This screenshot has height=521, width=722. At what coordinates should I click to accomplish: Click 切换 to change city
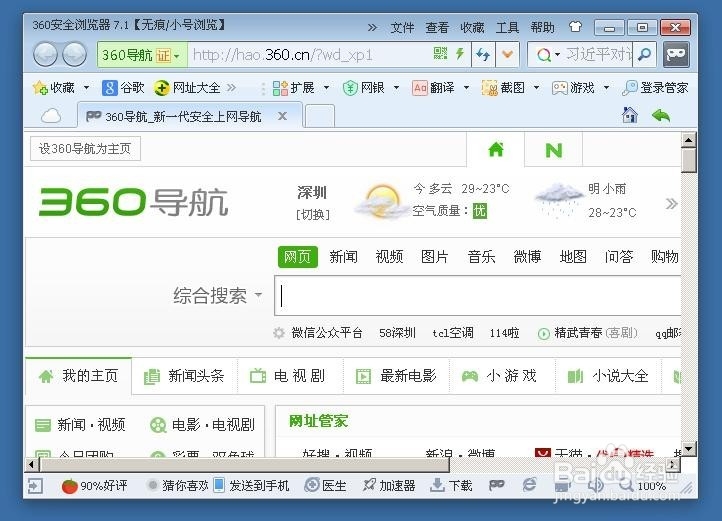[313, 214]
